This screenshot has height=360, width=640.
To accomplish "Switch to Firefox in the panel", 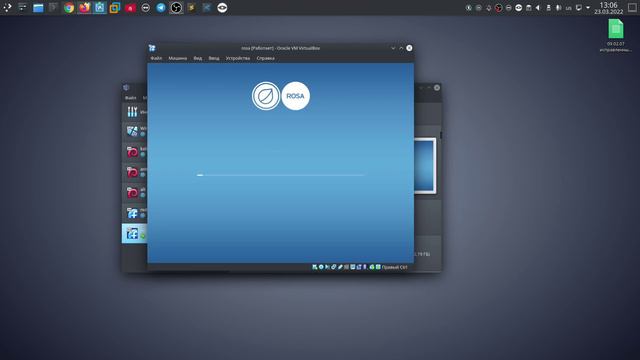I will tap(84, 7).
